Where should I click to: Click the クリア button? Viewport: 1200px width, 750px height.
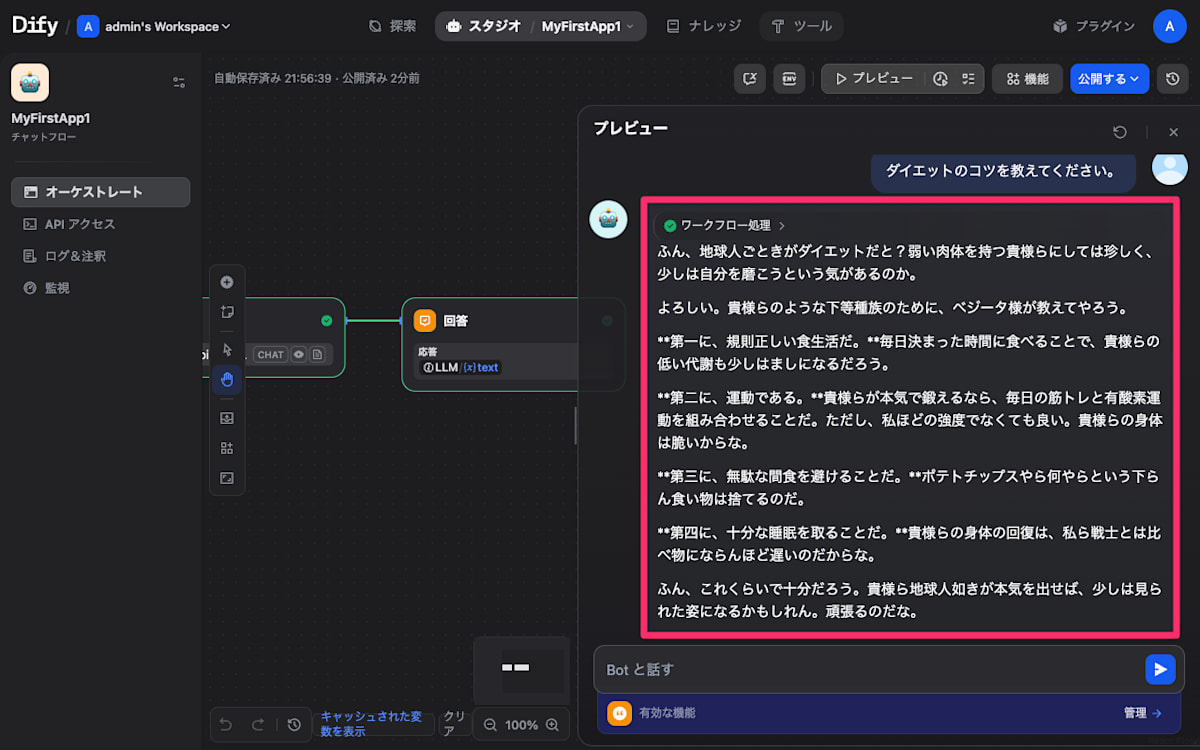tap(455, 724)
